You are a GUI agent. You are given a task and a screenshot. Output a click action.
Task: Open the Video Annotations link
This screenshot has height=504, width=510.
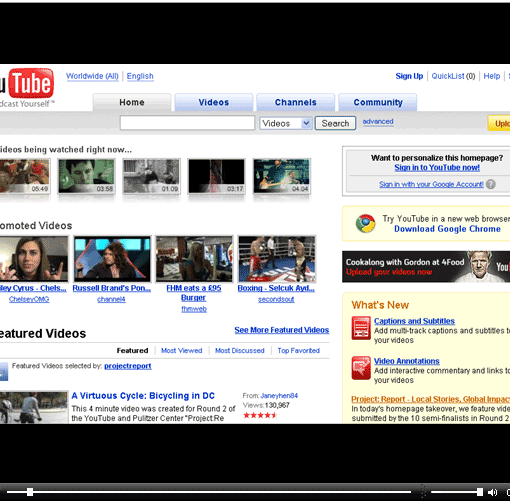tap(406, 361)
